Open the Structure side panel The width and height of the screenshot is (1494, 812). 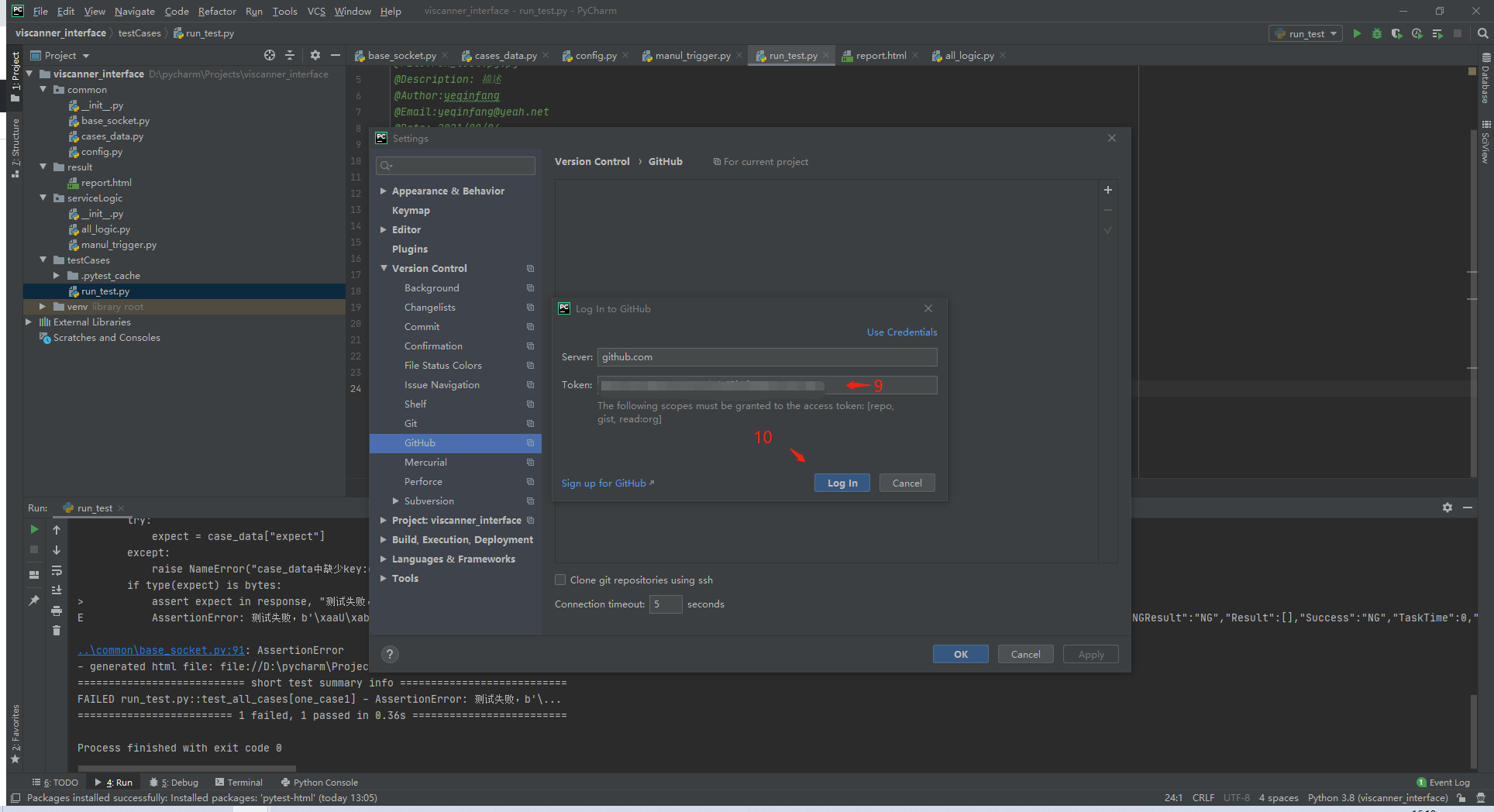tap(15, 147)
